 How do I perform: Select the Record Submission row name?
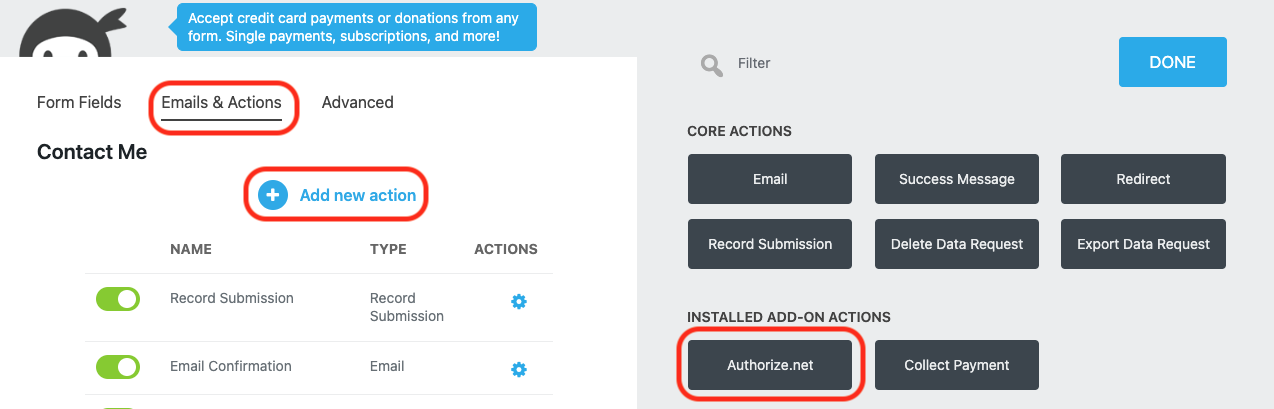(x=232, y=298)
